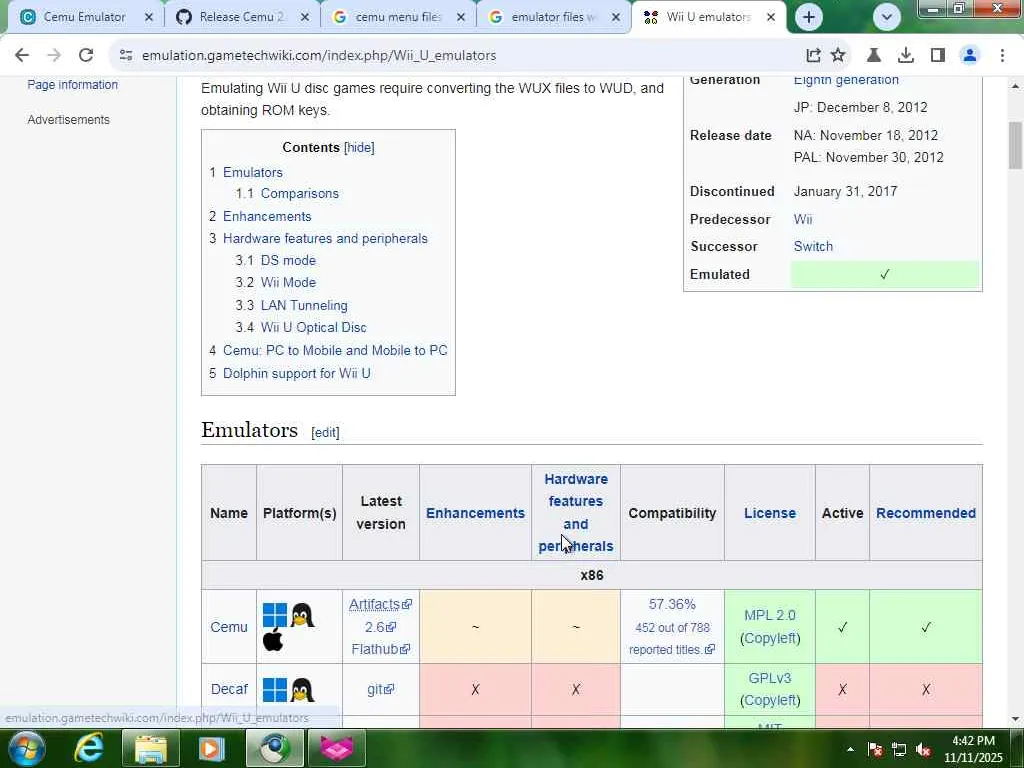Screen dimensions: 1024x768
Task: Close the cemu menu files tab
Action: pyautogui.click(x=460, y=18)
